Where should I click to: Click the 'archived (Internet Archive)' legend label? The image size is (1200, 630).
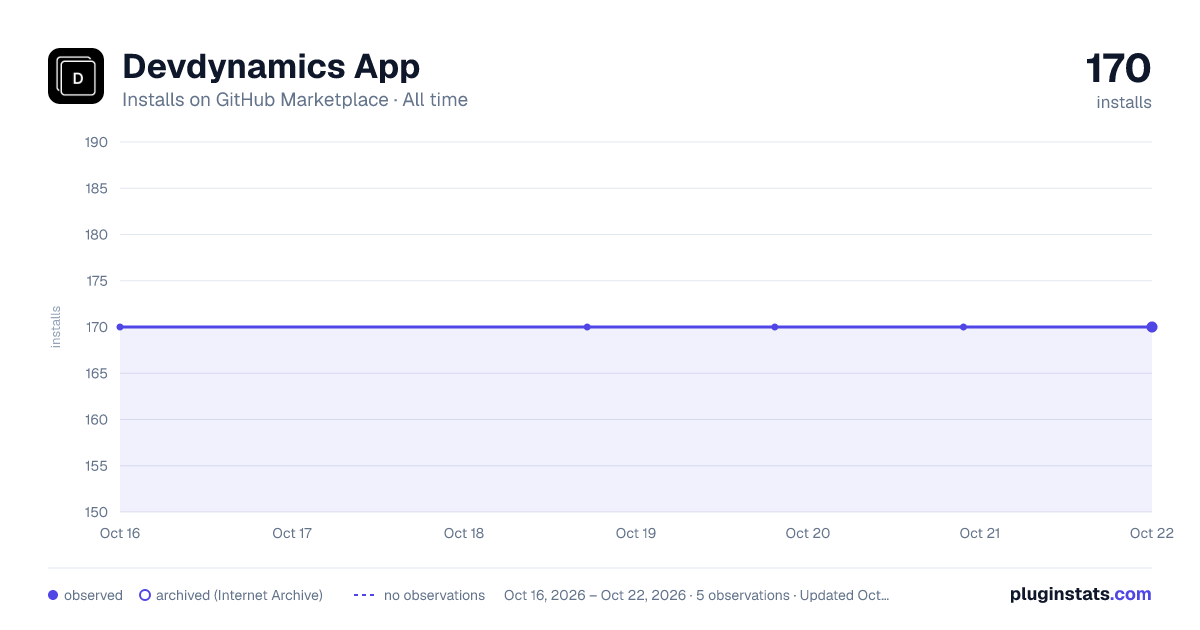tap(239, 595)
